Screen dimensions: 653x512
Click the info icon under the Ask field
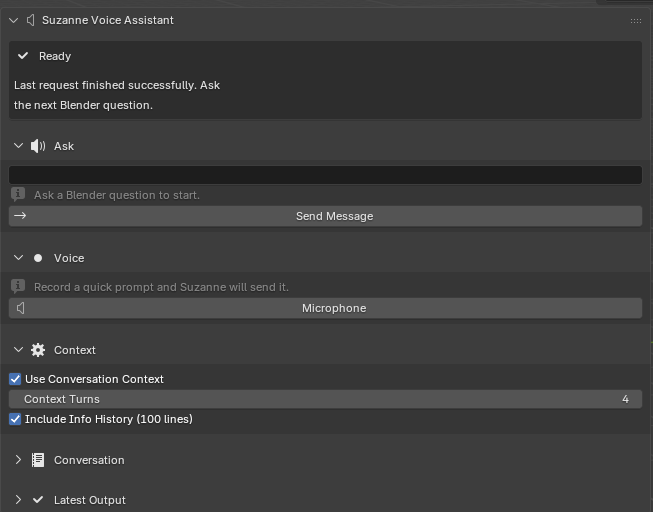click(x=18, y=195)
